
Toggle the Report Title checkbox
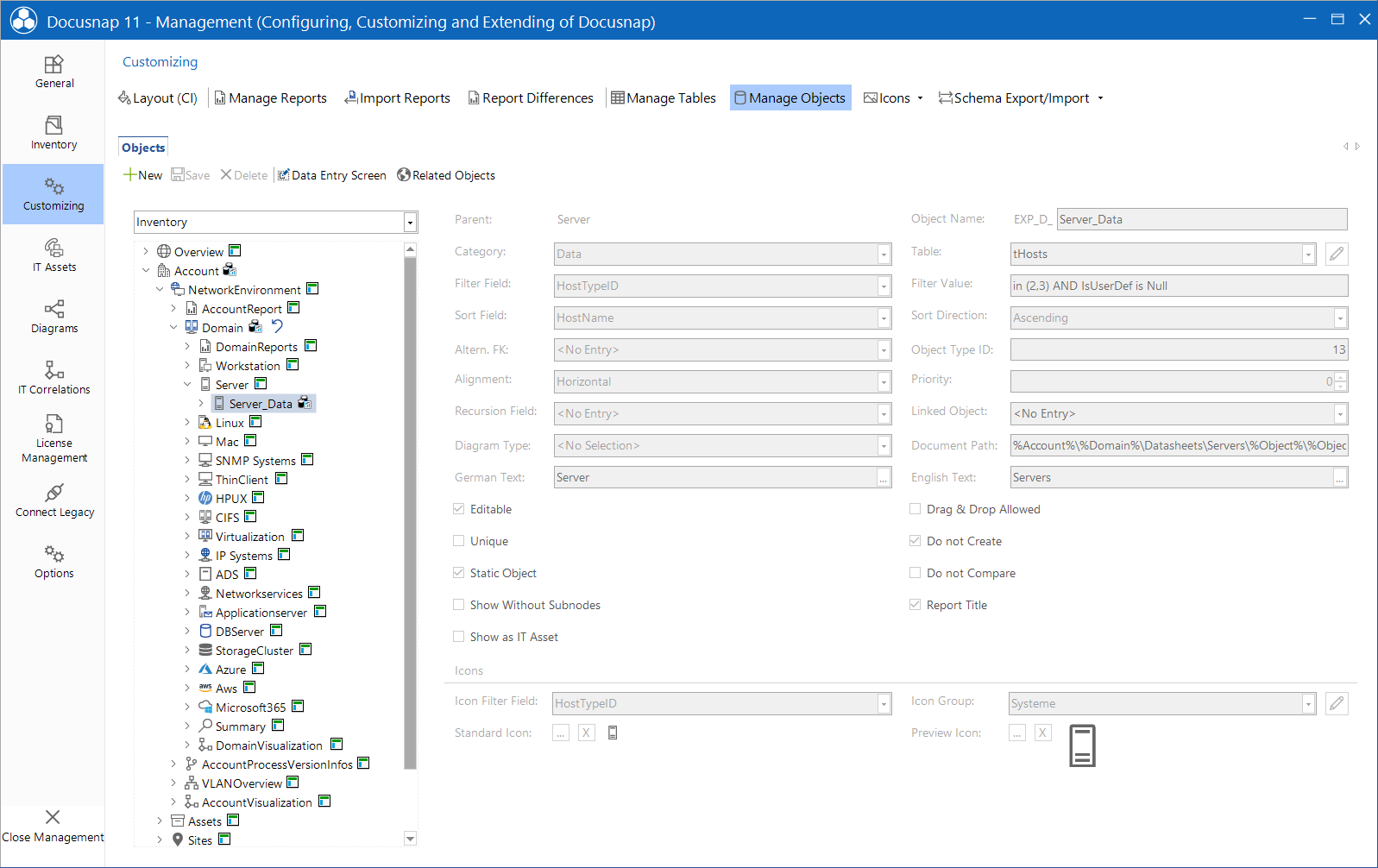pos(916,605)
